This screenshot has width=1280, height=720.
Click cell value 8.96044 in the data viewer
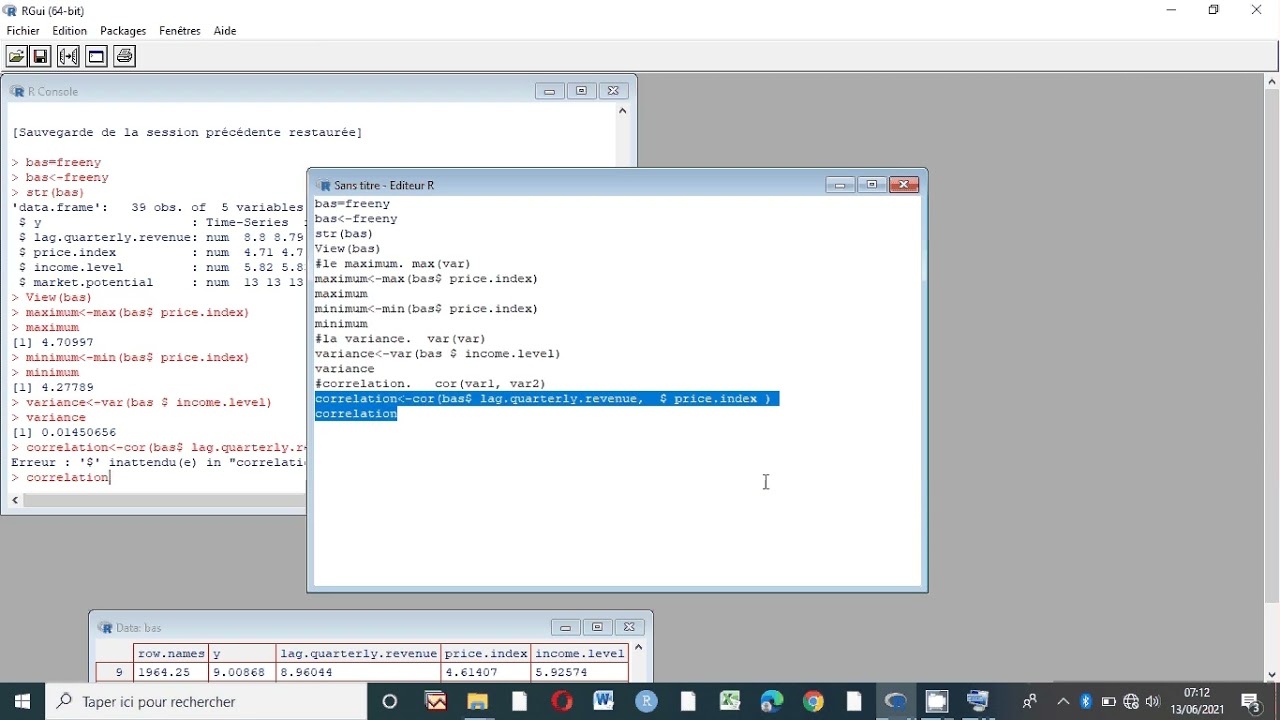(x=358, y=672)
